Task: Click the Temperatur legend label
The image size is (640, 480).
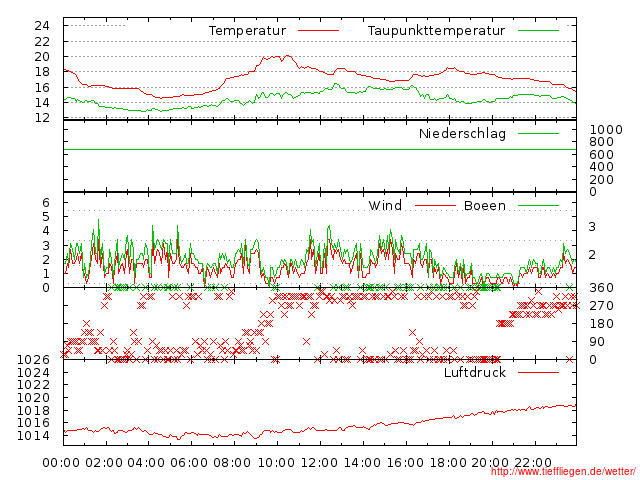Action: (247, 31)
